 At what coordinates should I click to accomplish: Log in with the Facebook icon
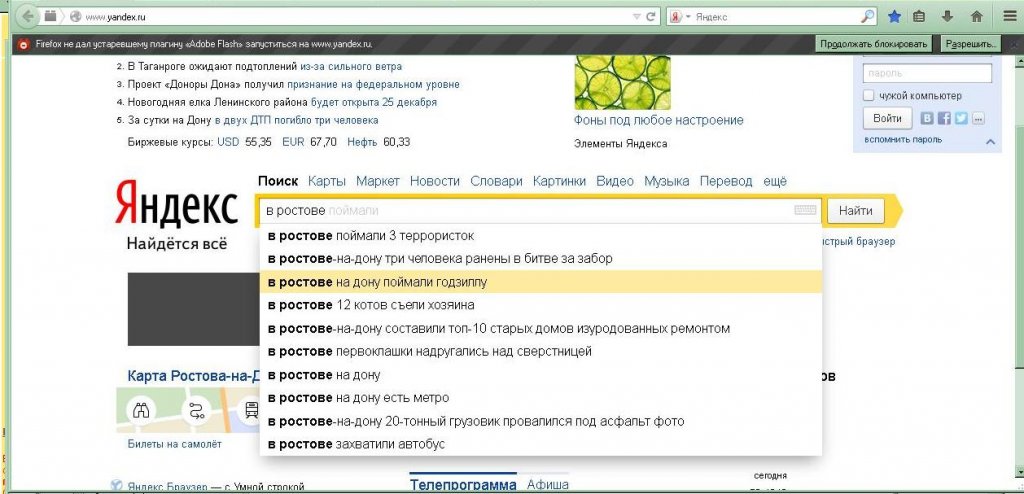[x=944, y=118]
